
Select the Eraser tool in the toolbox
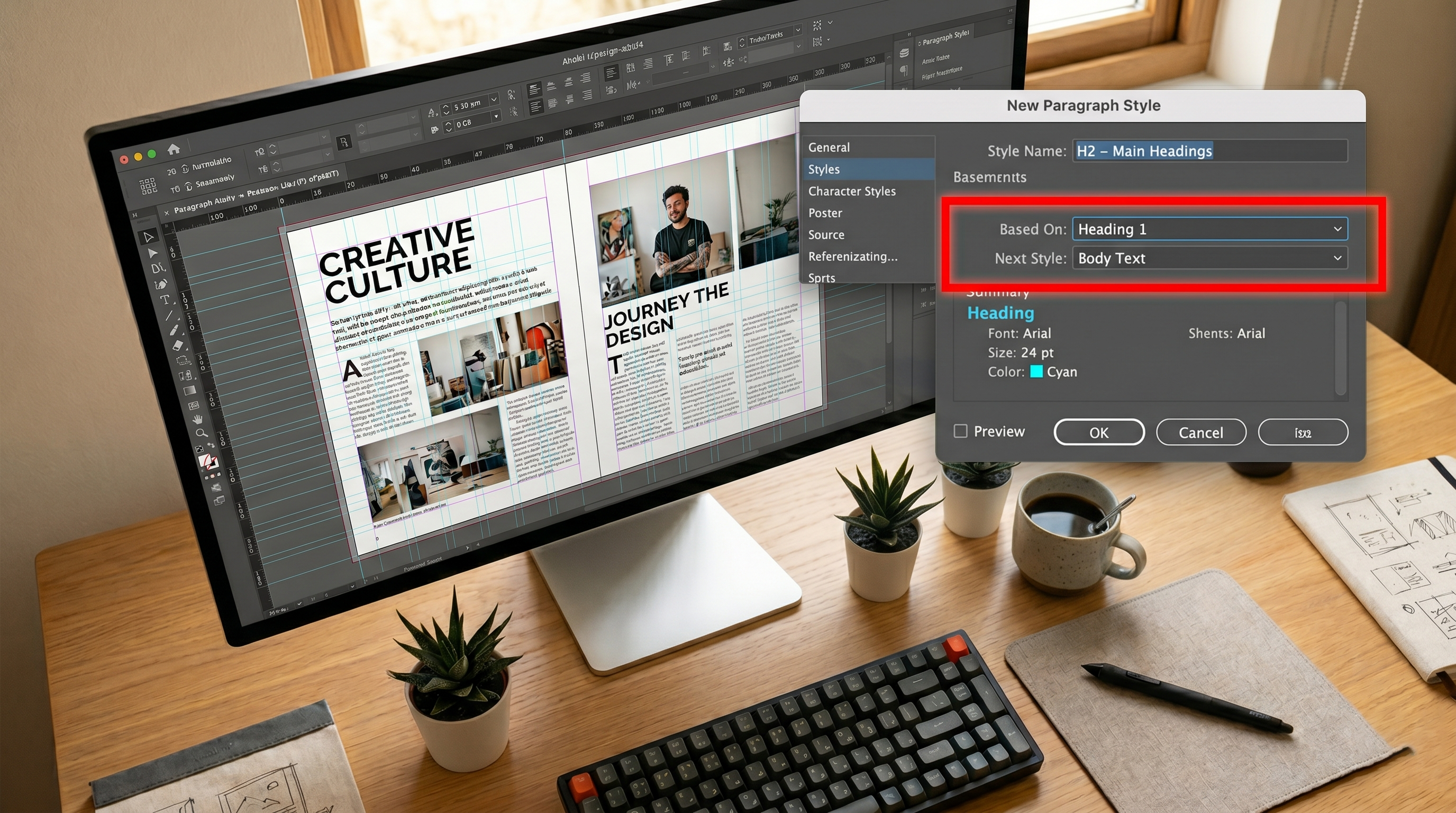pyautogui.click(x=178, y=345)
